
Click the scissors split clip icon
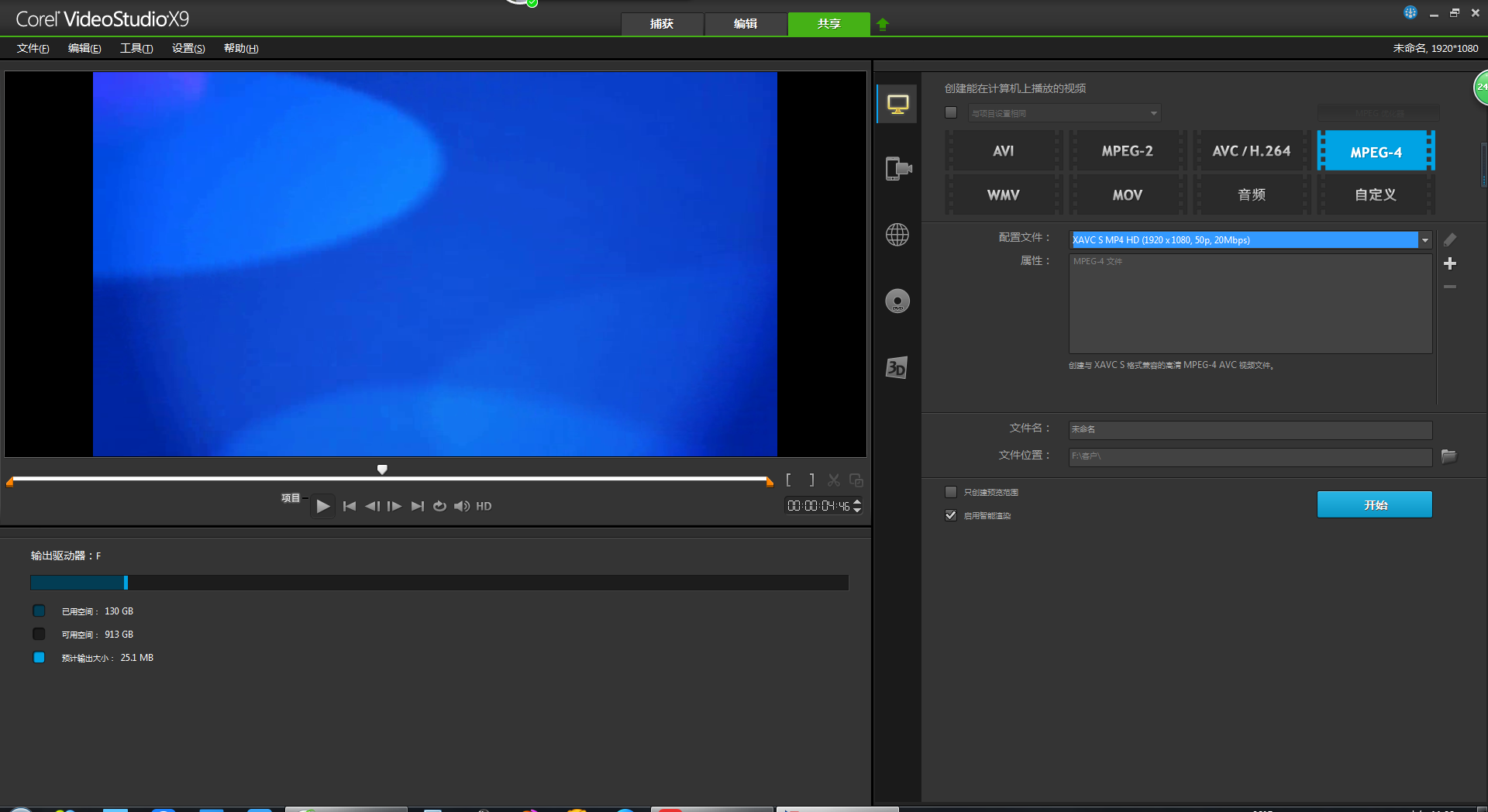tap(834, 480)
